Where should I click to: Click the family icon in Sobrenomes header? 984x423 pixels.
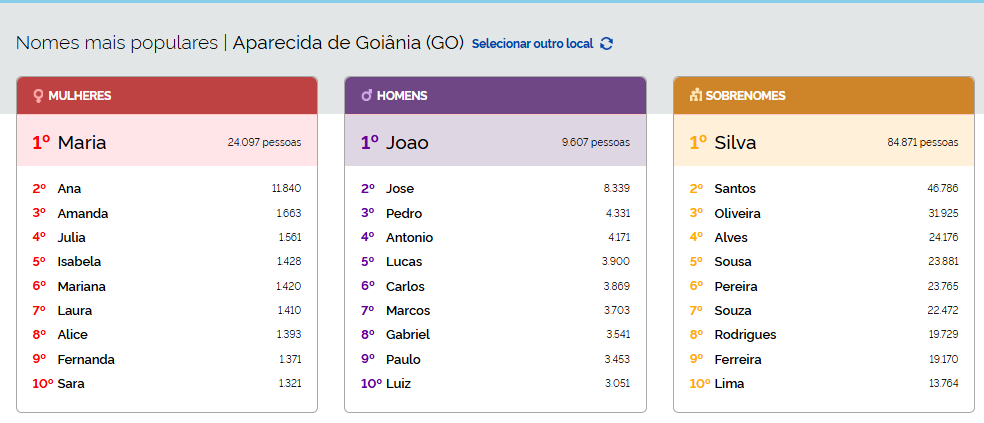click(x=695, y=96)
